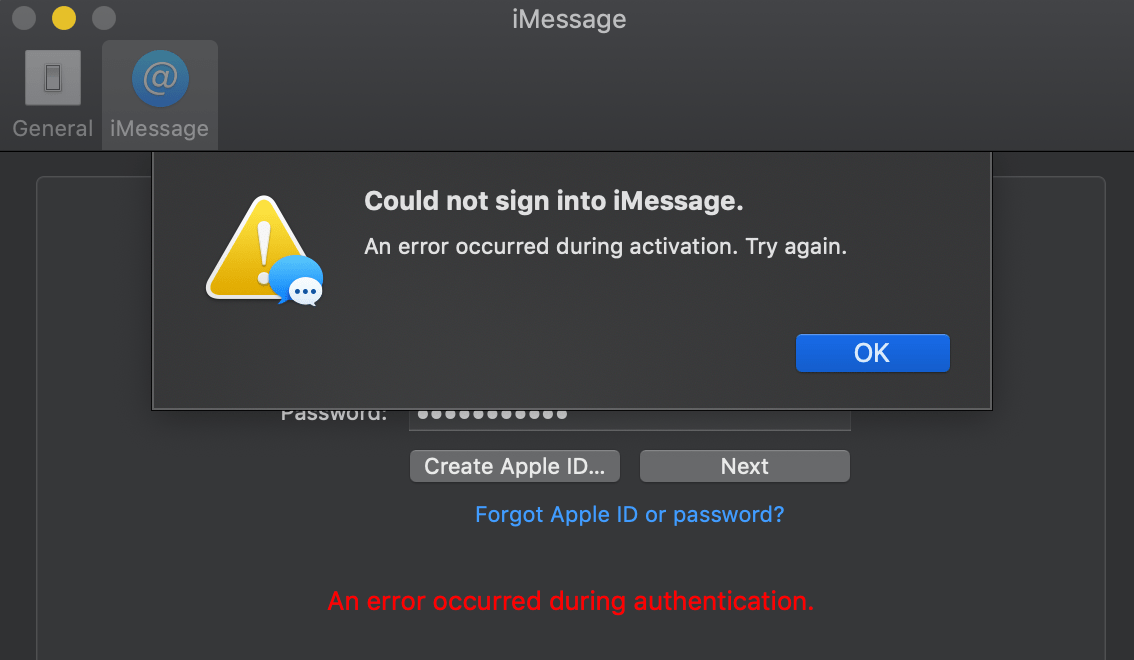Click the red authentication error message
Screen dimensions: 1134x660
(x=571, y=601)
